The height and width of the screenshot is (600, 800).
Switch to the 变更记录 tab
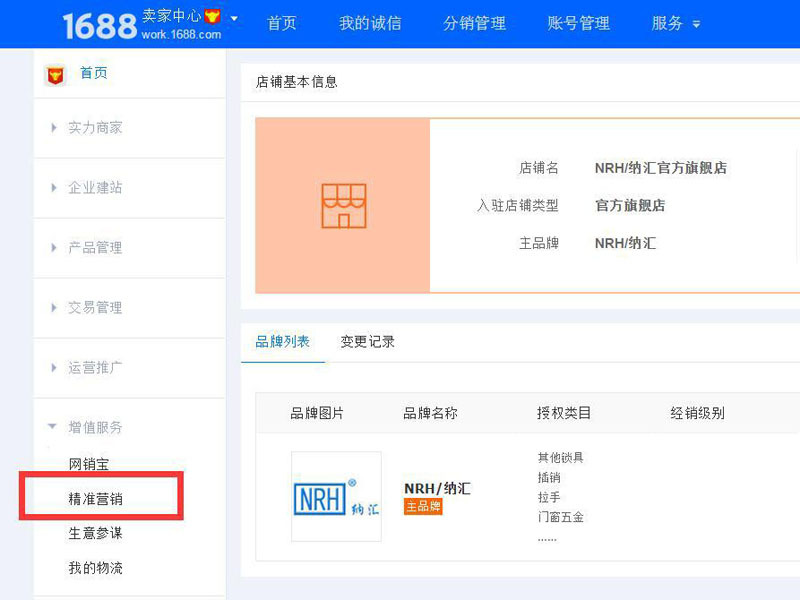(367, 342)
